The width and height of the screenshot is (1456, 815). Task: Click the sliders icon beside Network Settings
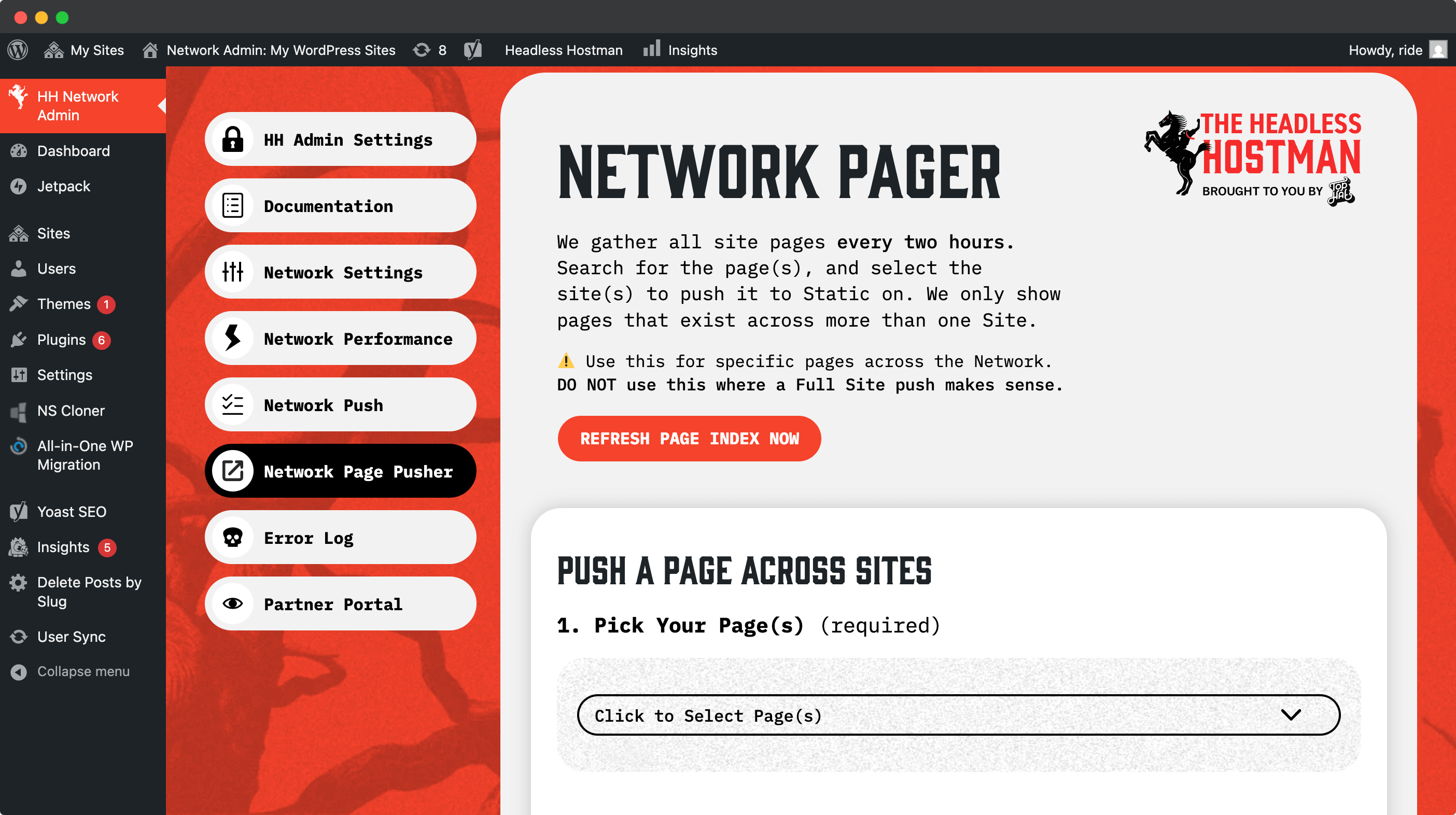[x=232, y=272]
